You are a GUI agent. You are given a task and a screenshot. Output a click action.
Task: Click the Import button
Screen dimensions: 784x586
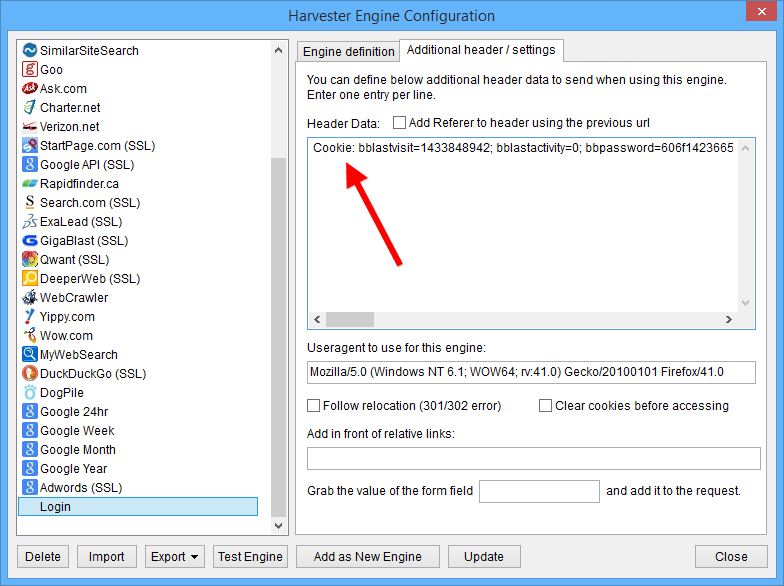pos(106,556)
